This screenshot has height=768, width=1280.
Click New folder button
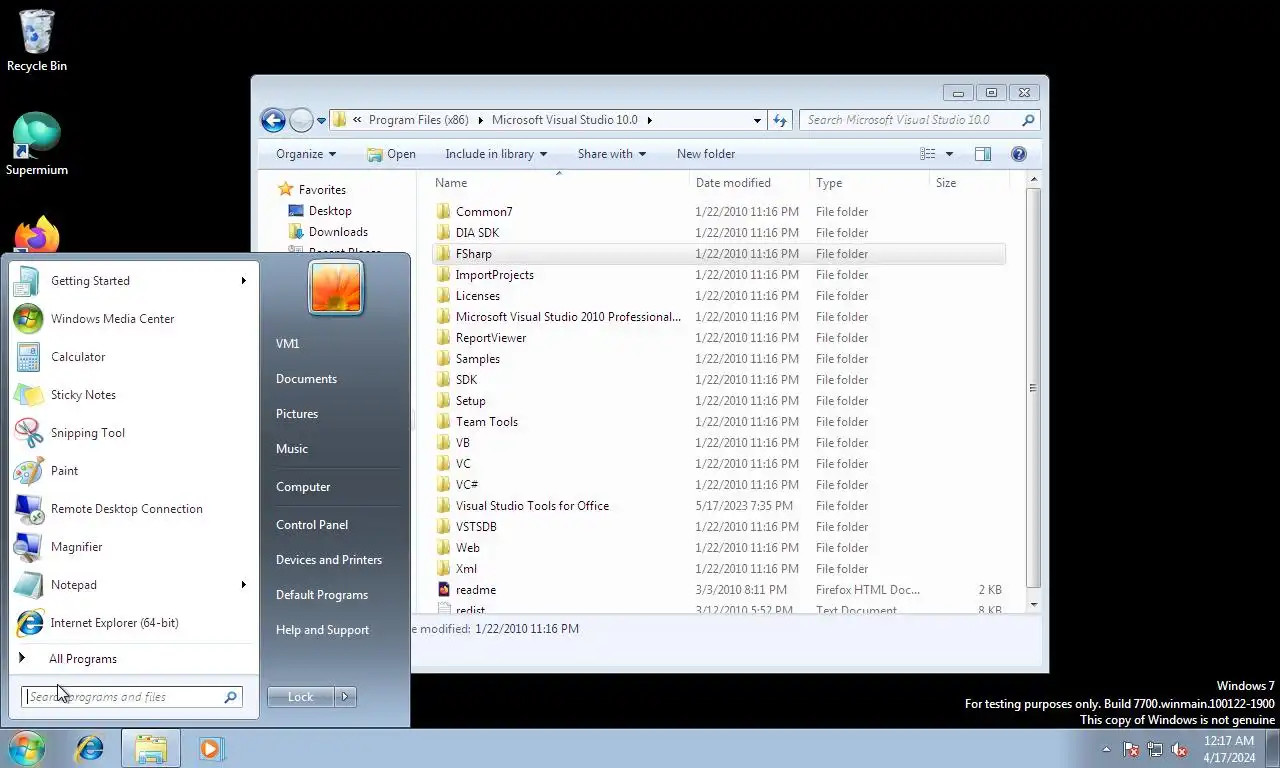pos(706,154)
